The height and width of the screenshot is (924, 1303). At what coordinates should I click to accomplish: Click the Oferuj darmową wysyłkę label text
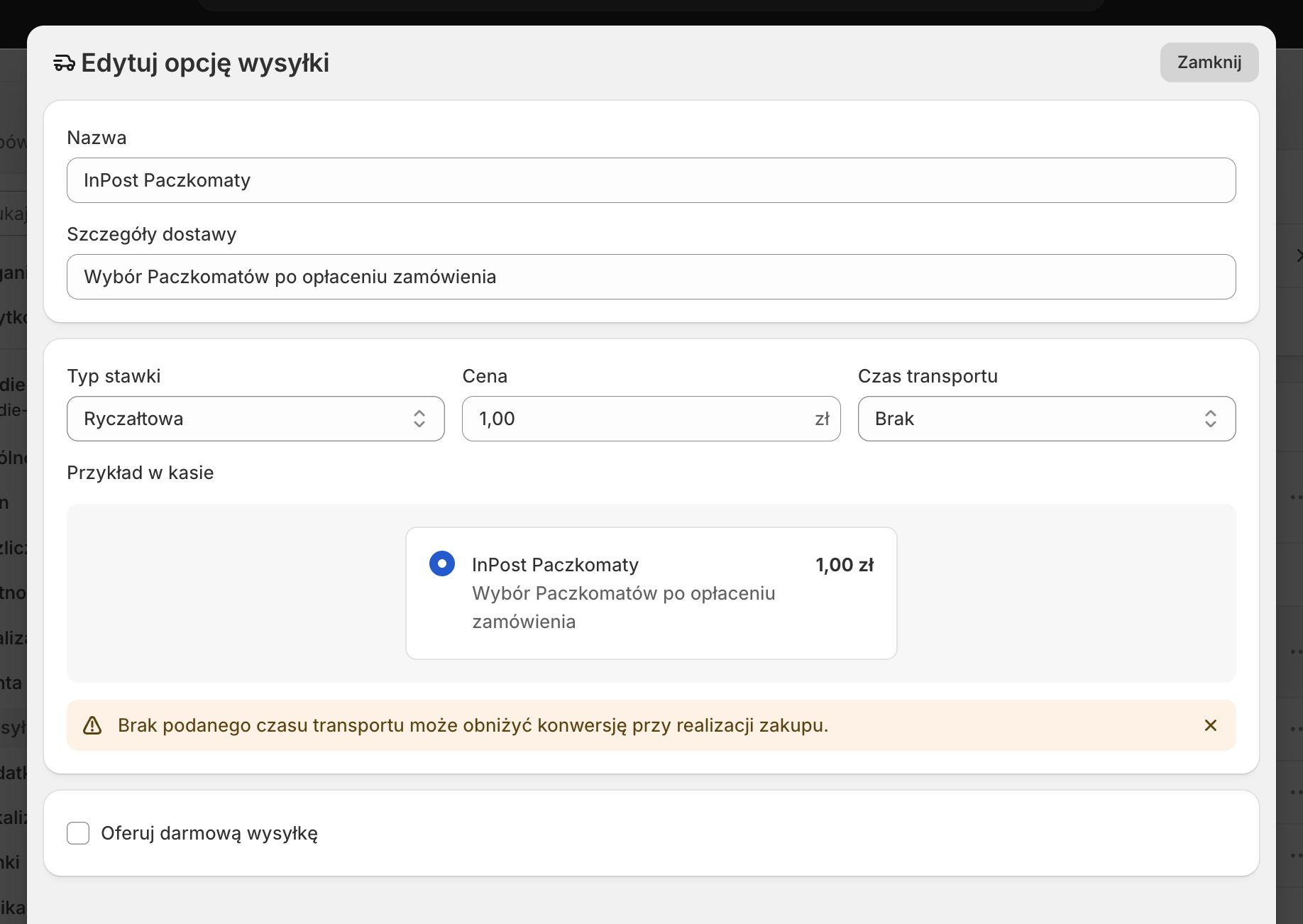click(x=209, y=833)
